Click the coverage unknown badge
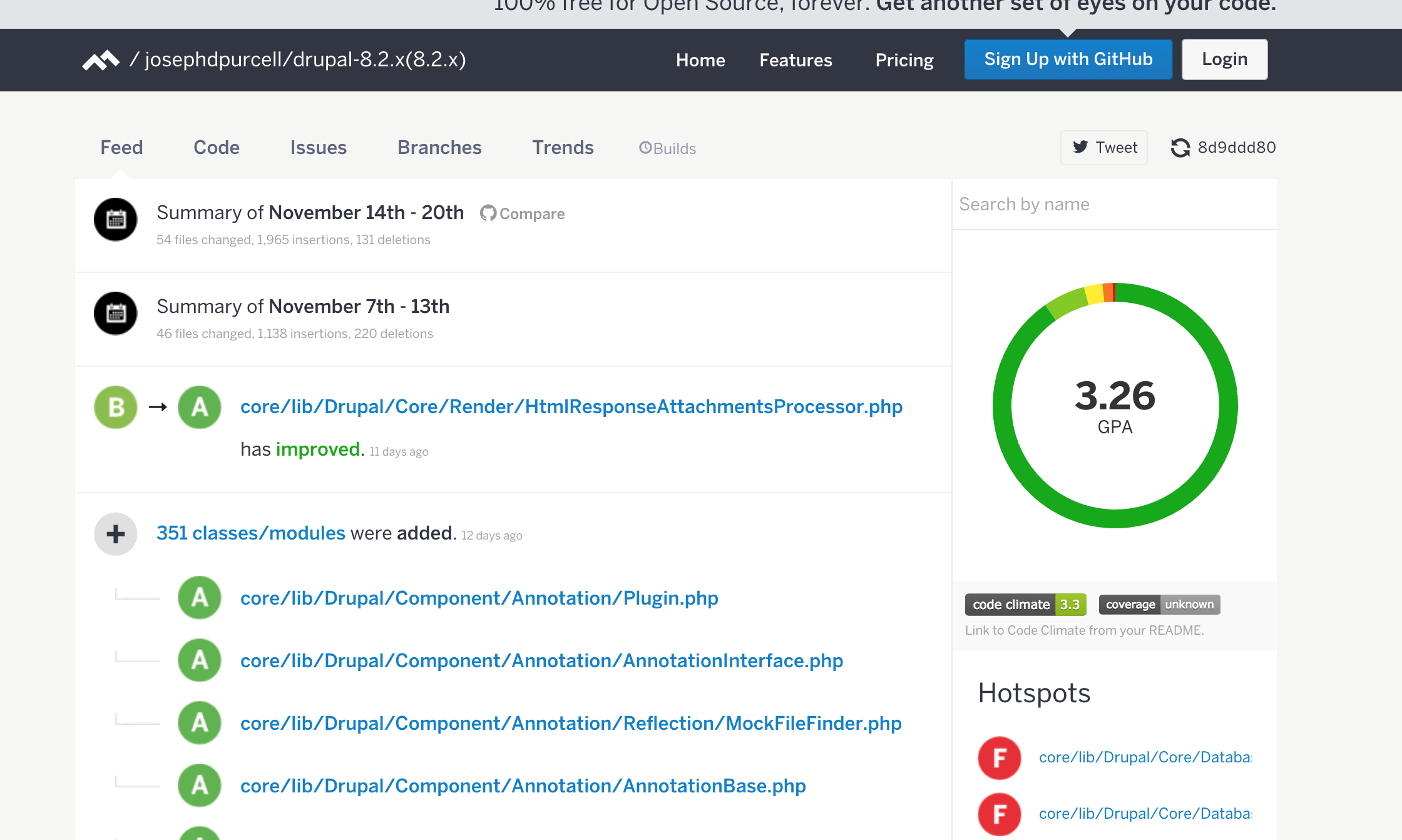This screenshot has height=840, width=1402. tap(1159, 605)
